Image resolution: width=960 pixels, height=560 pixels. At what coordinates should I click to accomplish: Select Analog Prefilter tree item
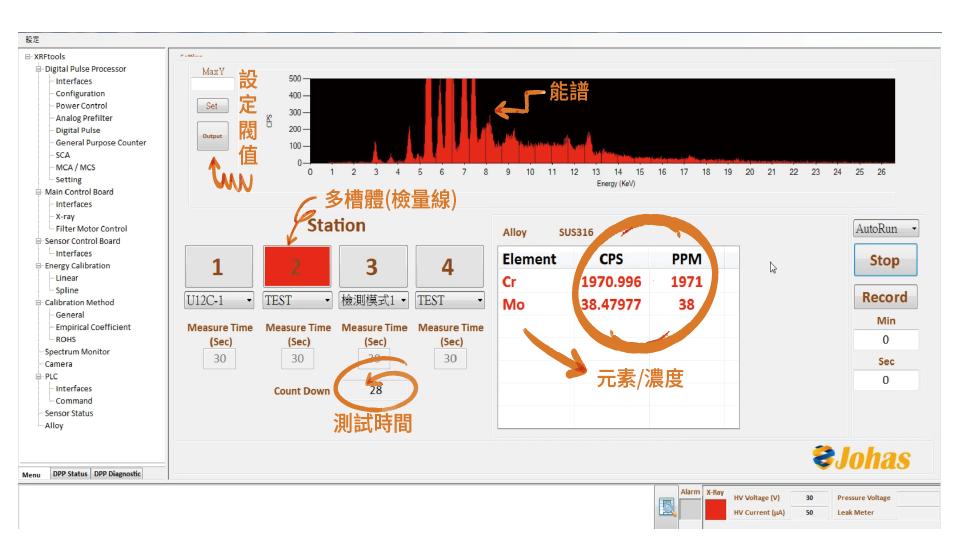coord(84,118)
